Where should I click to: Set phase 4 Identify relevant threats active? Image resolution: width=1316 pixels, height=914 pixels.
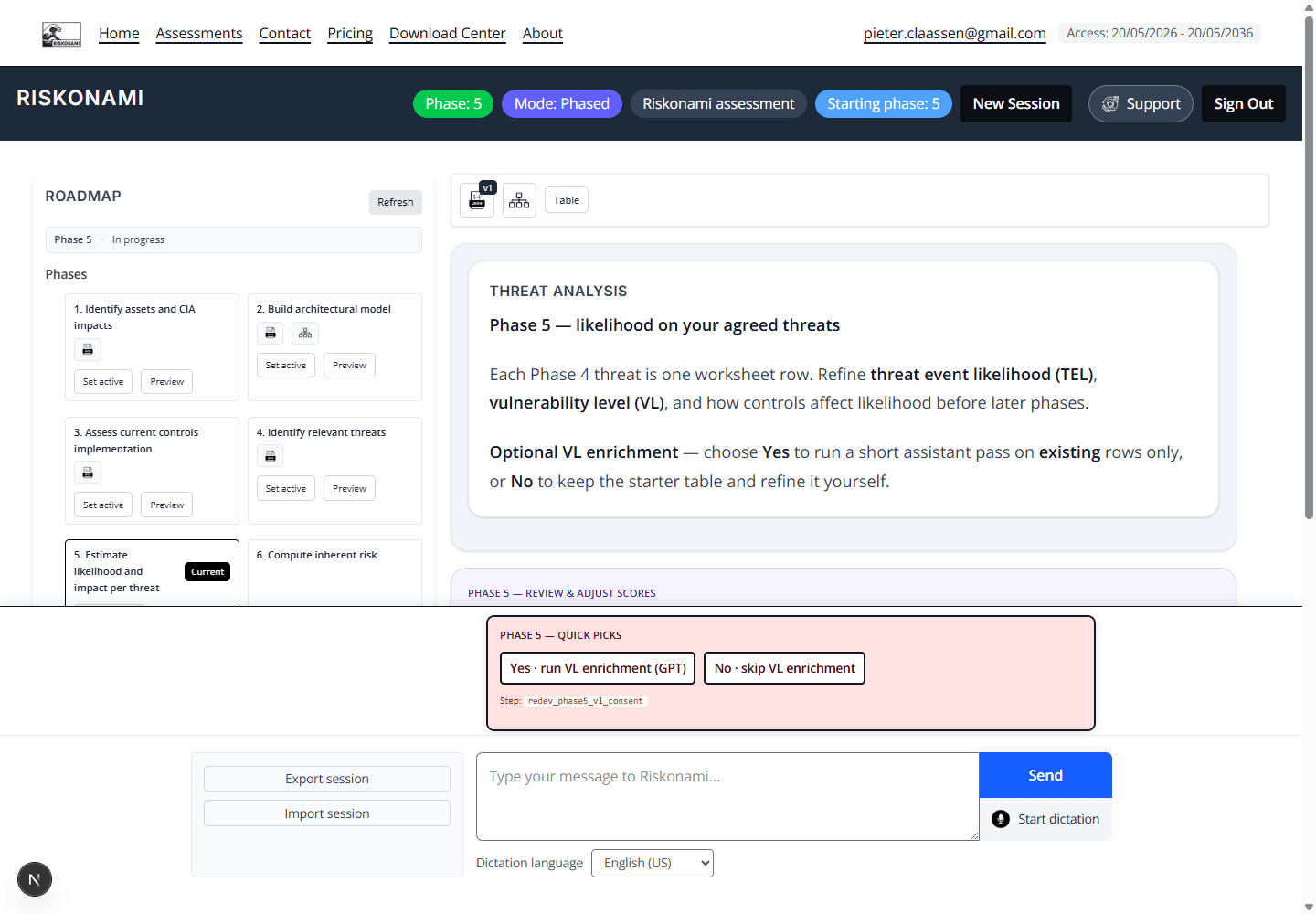[286, 489]
